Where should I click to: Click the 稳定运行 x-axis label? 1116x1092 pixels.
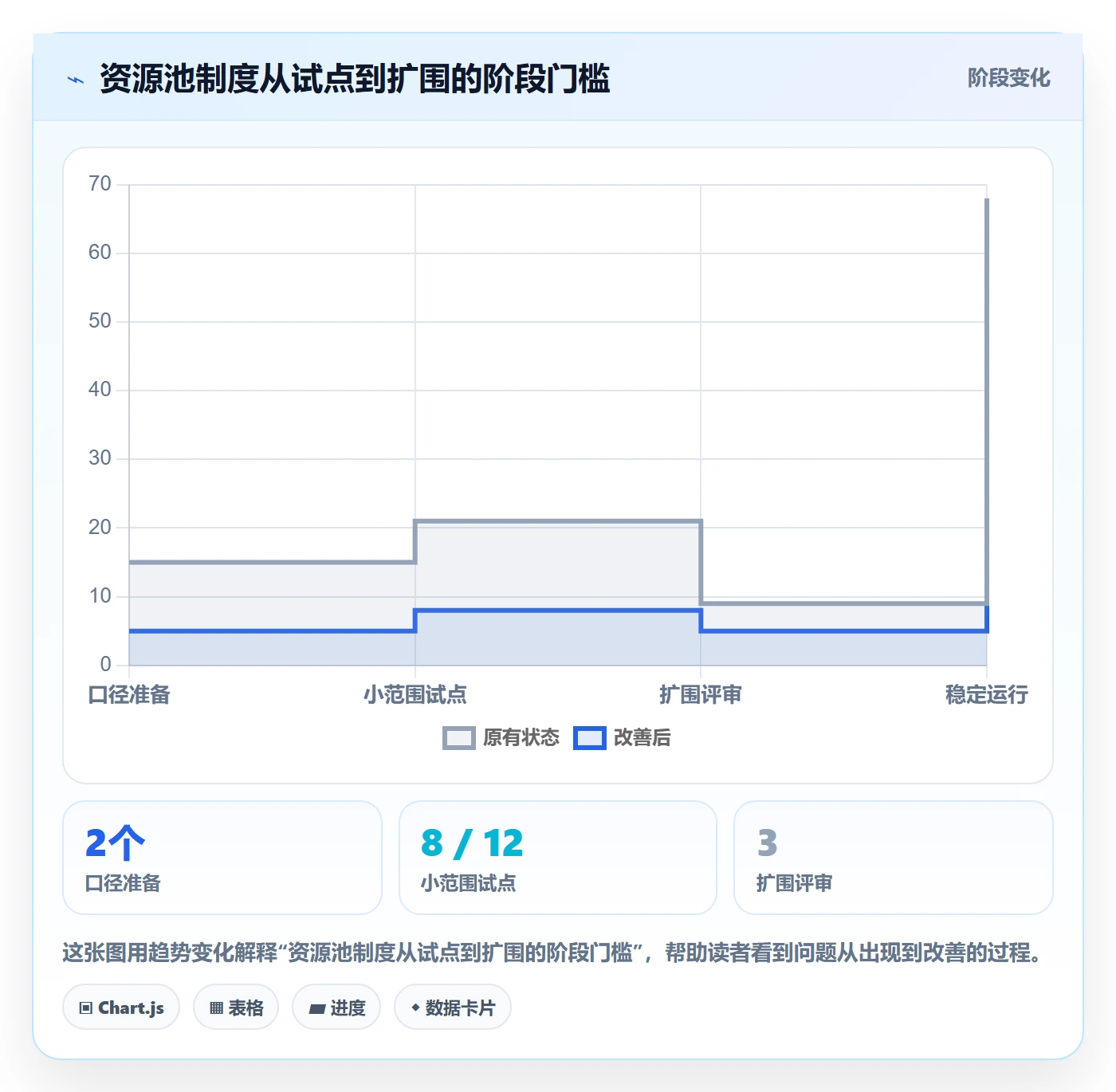point(987,695)
